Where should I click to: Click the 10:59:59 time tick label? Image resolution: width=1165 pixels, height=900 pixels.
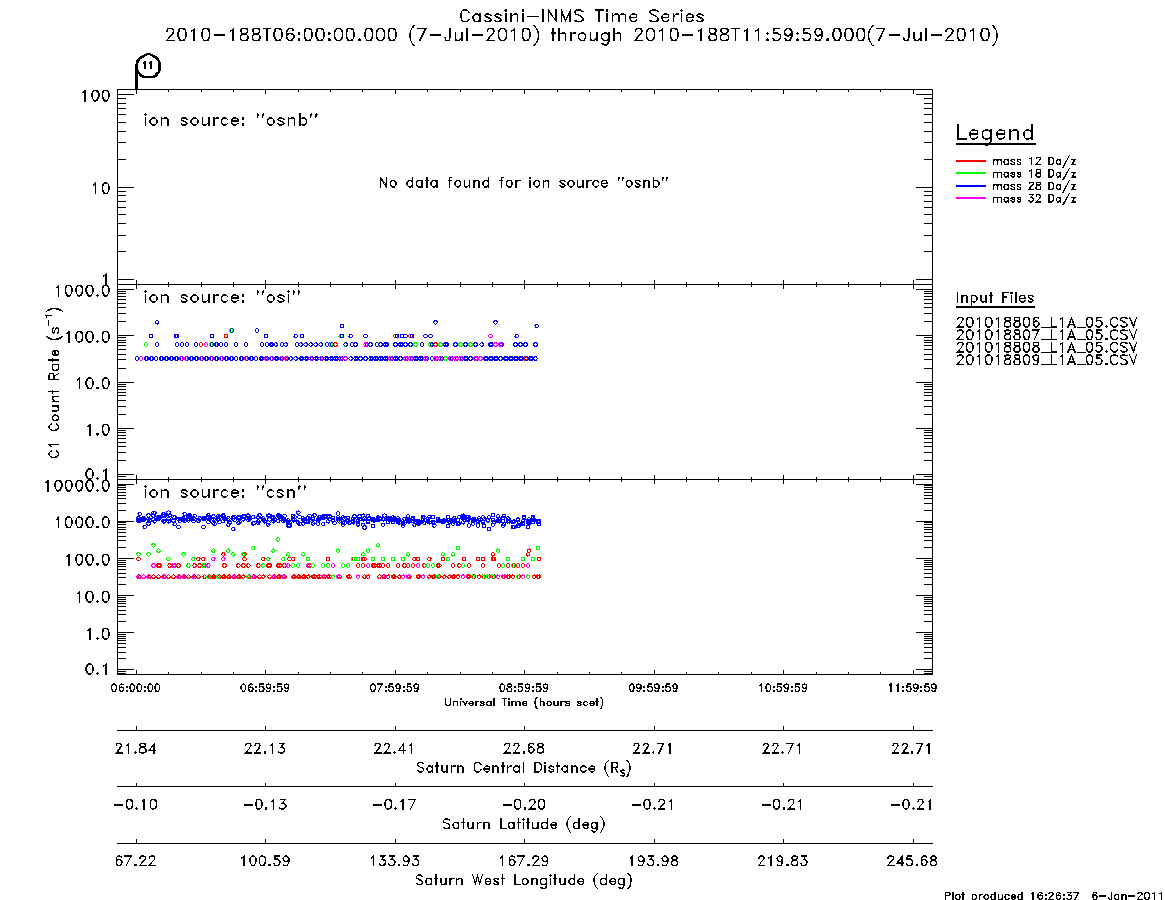[782, 688]
